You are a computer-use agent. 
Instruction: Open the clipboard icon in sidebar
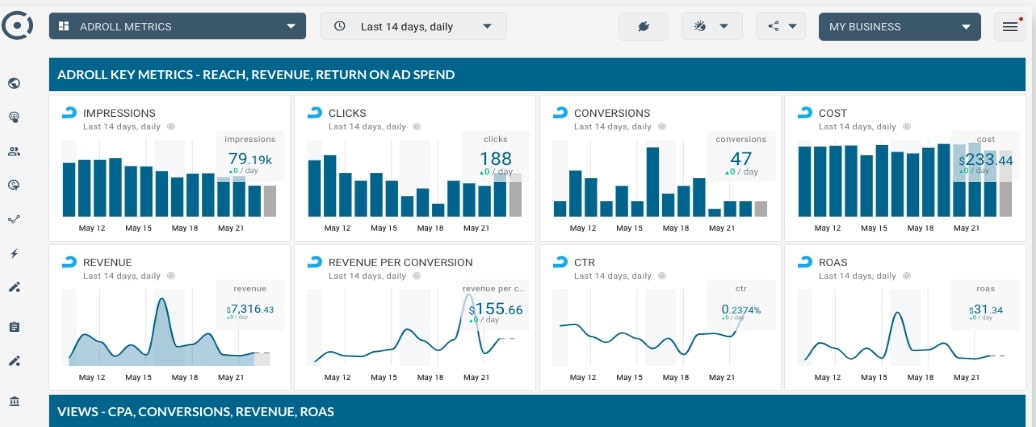(x=14, y=327)
